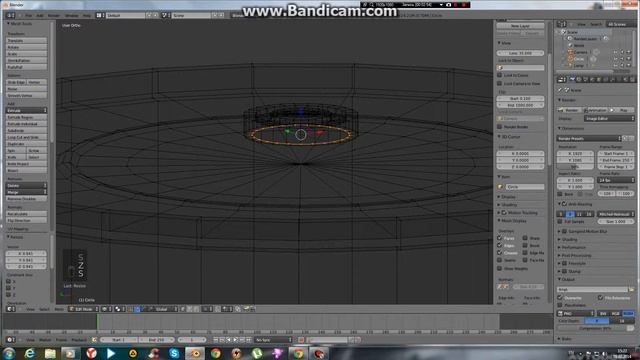This screenshot has width=640, height=360.
Task: Click Lens value slider
Action: [520, 53]
